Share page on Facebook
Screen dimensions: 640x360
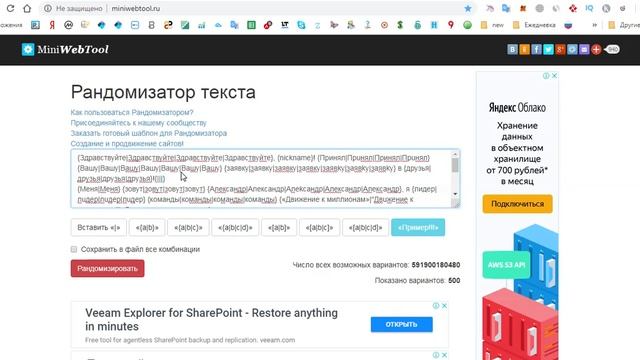(x=536, y=49)
